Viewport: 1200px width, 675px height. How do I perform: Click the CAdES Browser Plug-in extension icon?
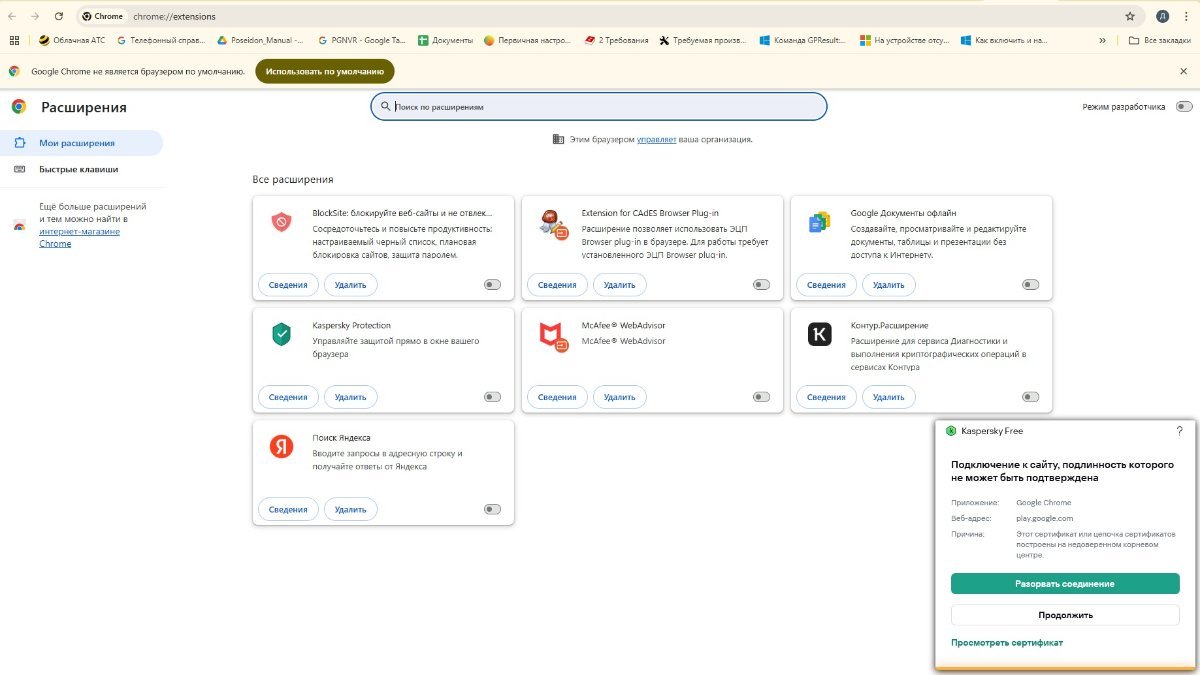click(553, 224)
